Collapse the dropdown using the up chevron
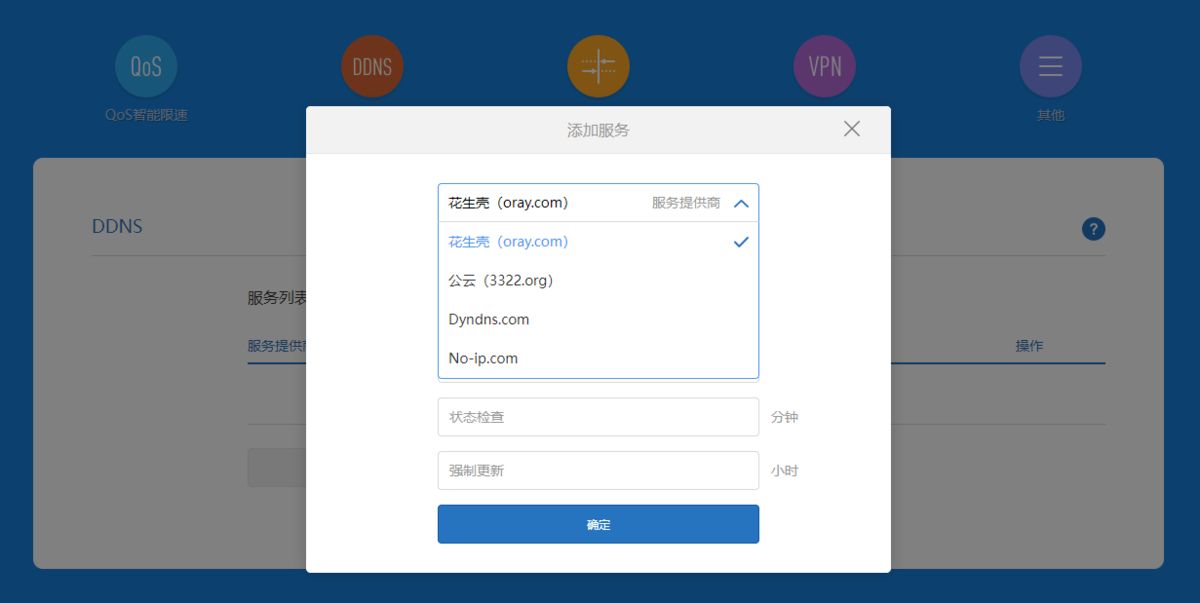Viewport: 1200px width, 603px height. [x=741, y=203]
